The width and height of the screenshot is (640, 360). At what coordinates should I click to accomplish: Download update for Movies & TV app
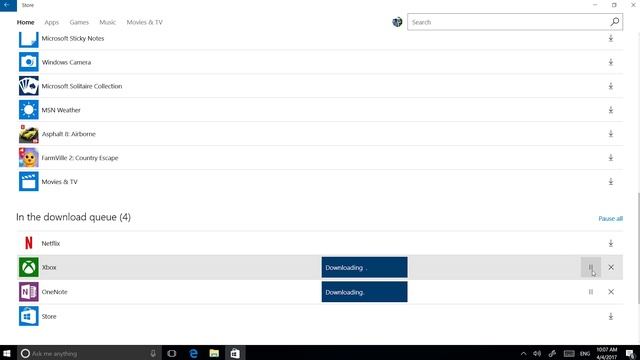(x=611, y=182)
